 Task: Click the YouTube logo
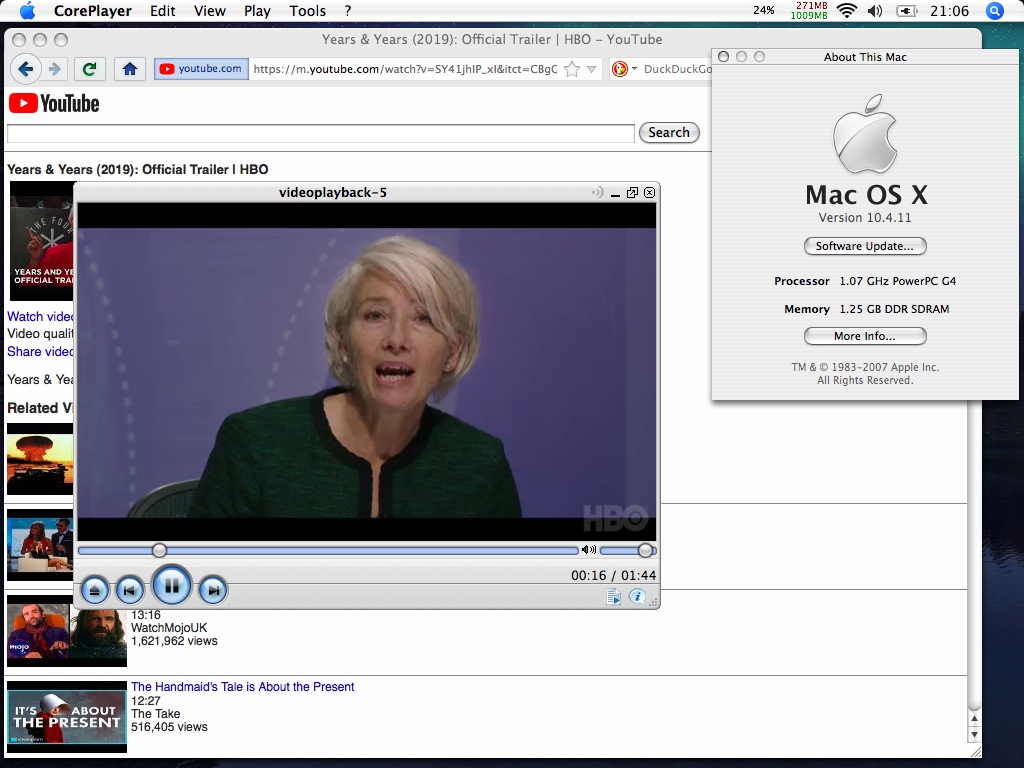click(54, 103)
